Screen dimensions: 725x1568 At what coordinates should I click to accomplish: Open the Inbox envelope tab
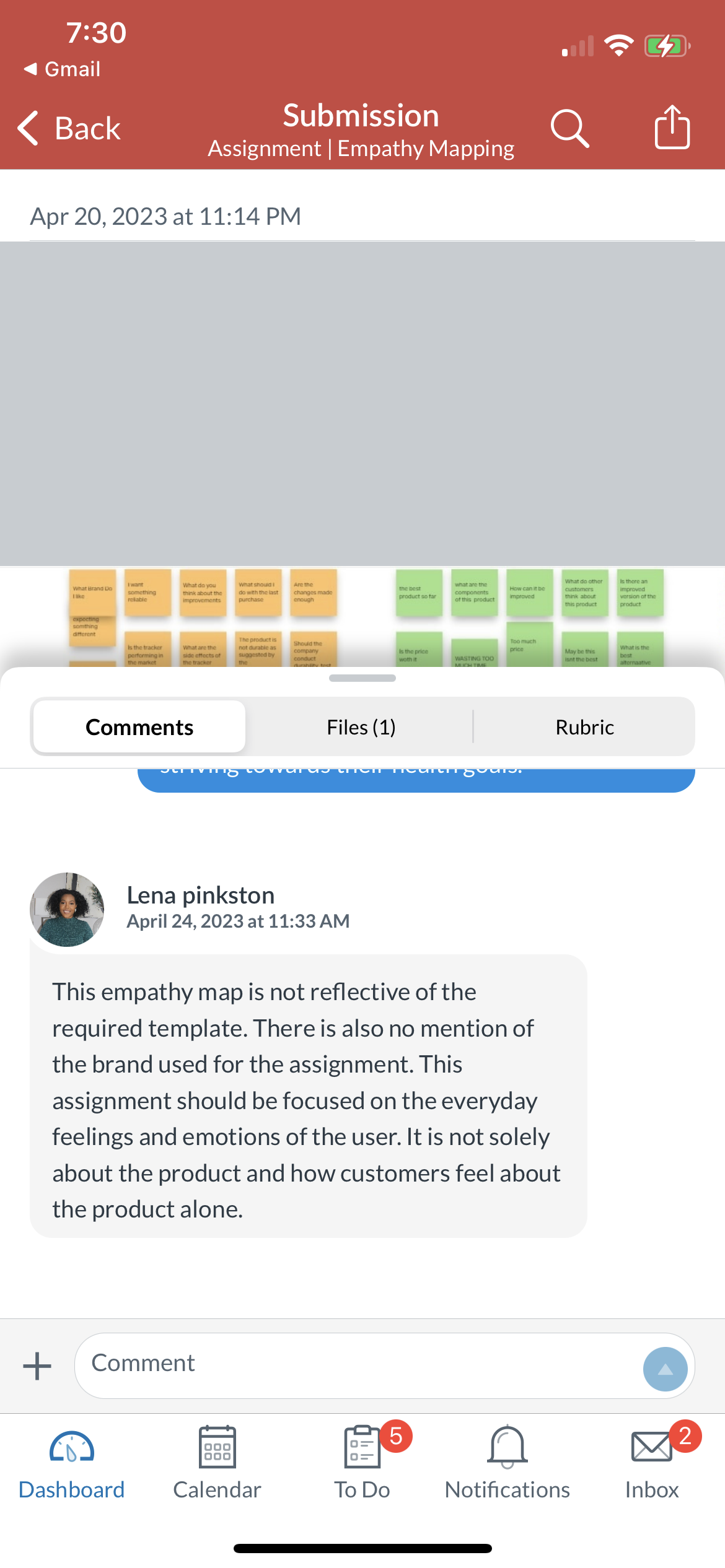tap(652, 1462)
